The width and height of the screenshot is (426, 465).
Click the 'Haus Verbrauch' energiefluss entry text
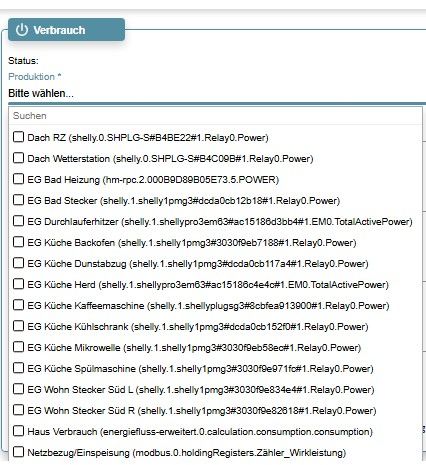click(200, 432)
